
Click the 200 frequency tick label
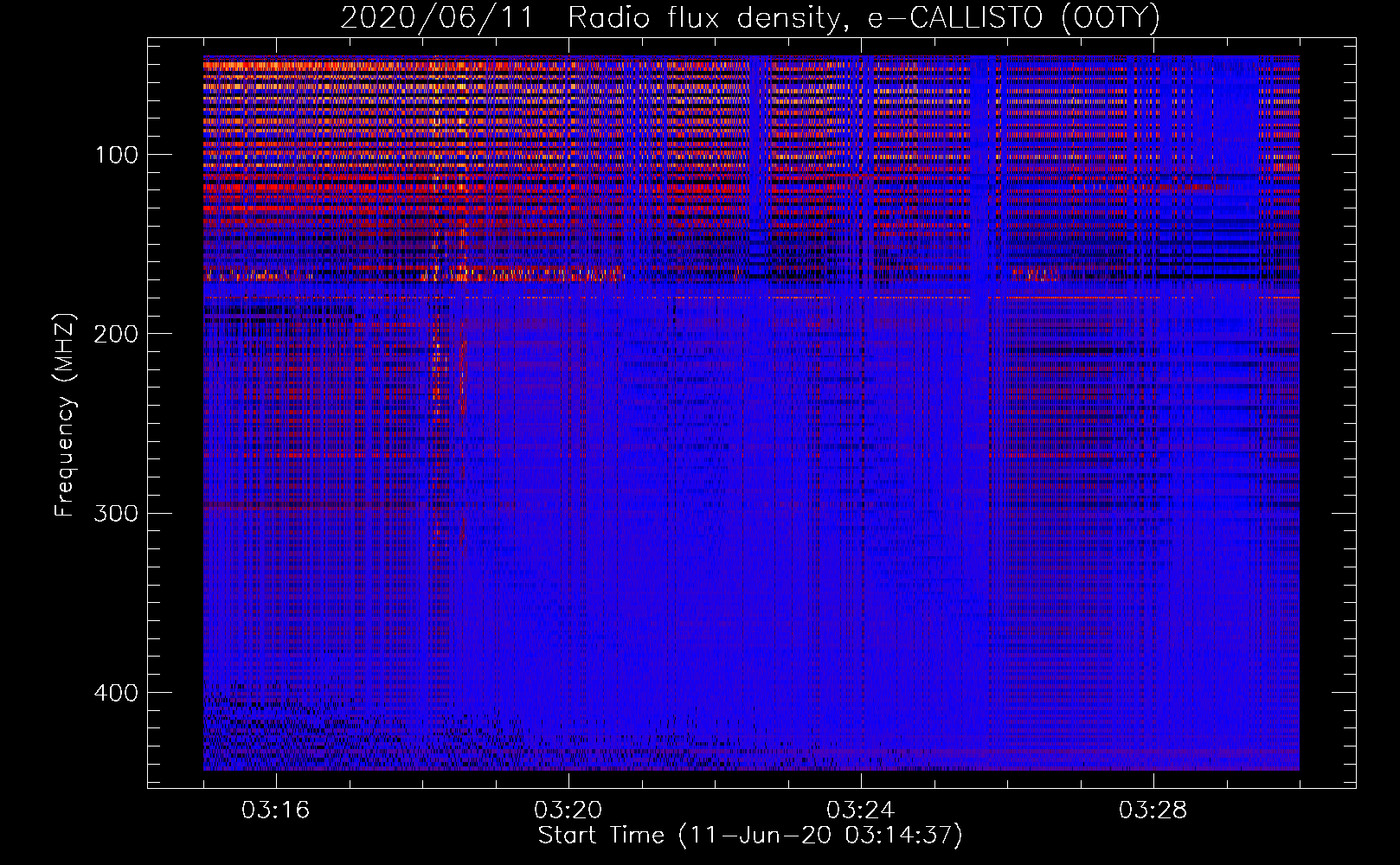point(116,334)
